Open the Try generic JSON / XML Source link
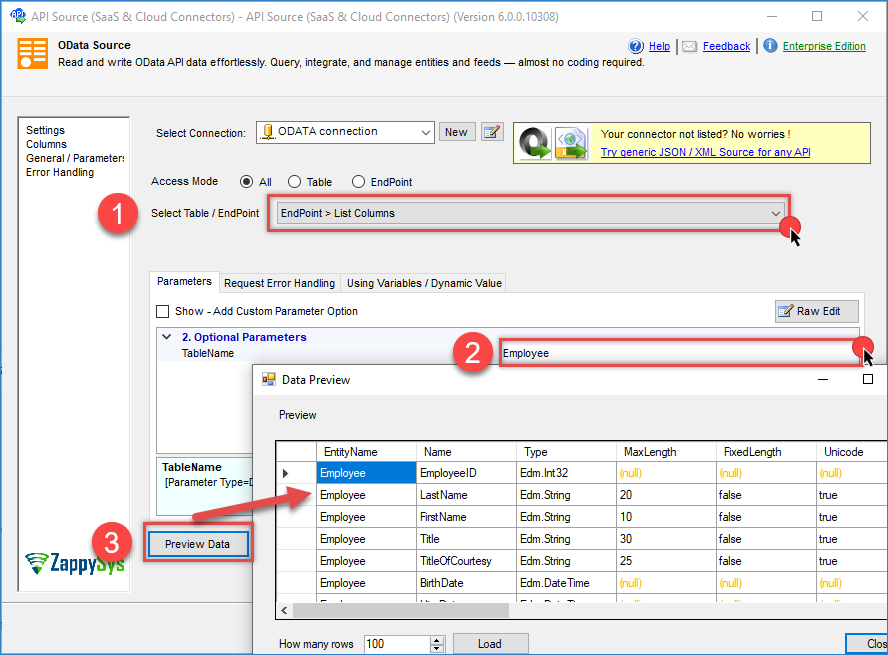 coord(705,152)
